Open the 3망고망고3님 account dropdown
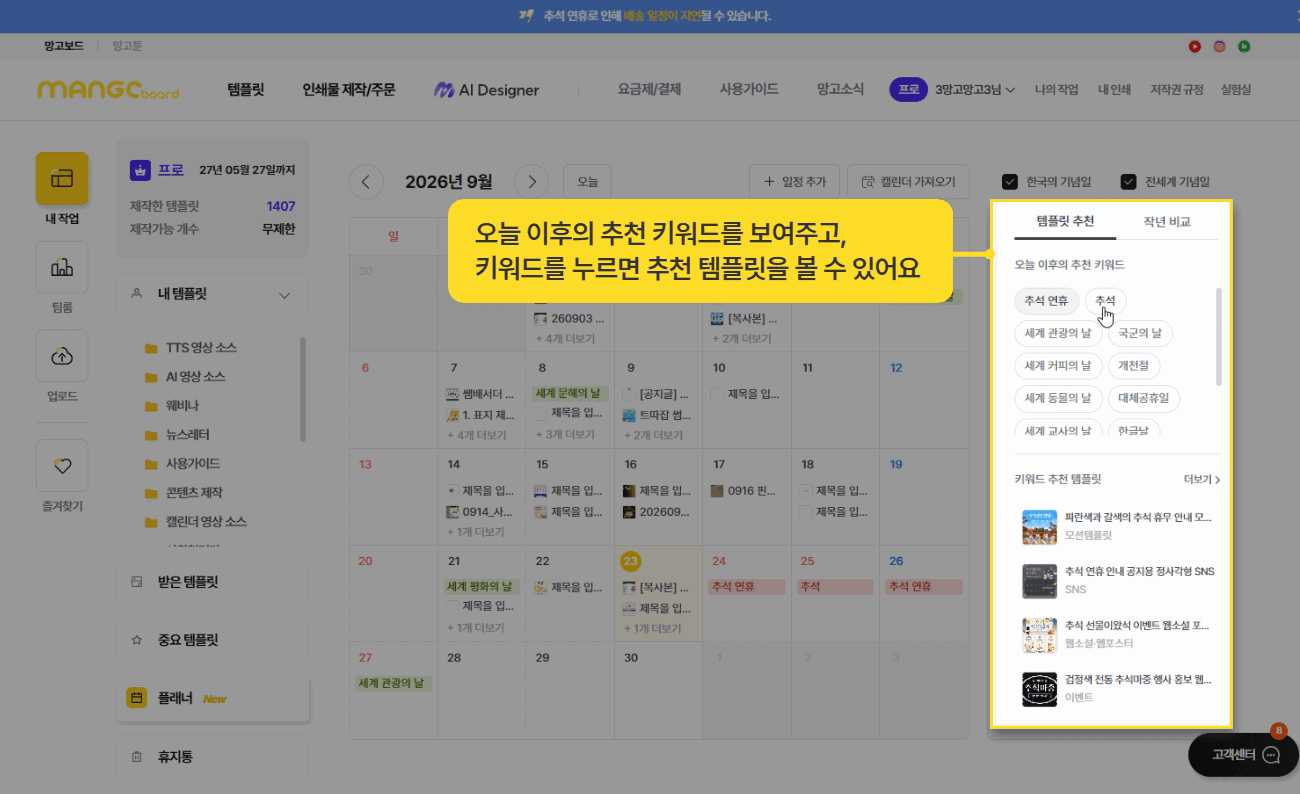Screen dimensions: 1300x794 click(x=975, y=90)
